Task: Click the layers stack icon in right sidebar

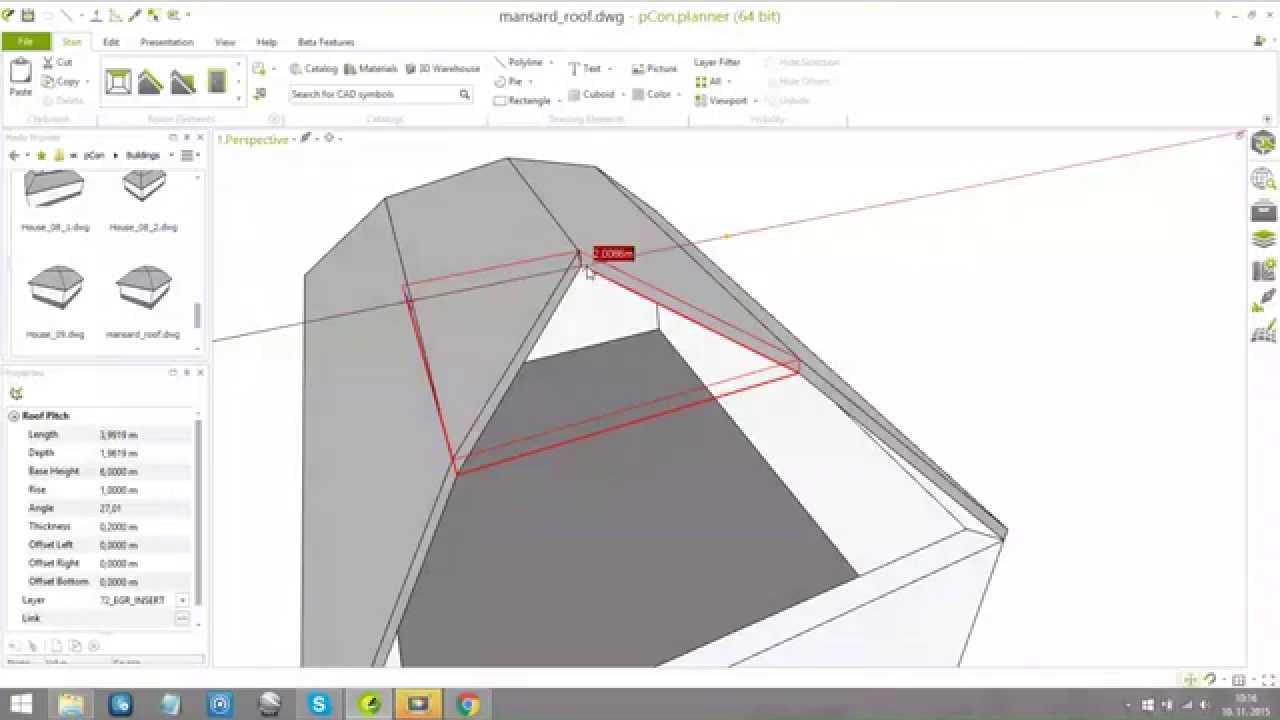Action: pos(1264,239)
